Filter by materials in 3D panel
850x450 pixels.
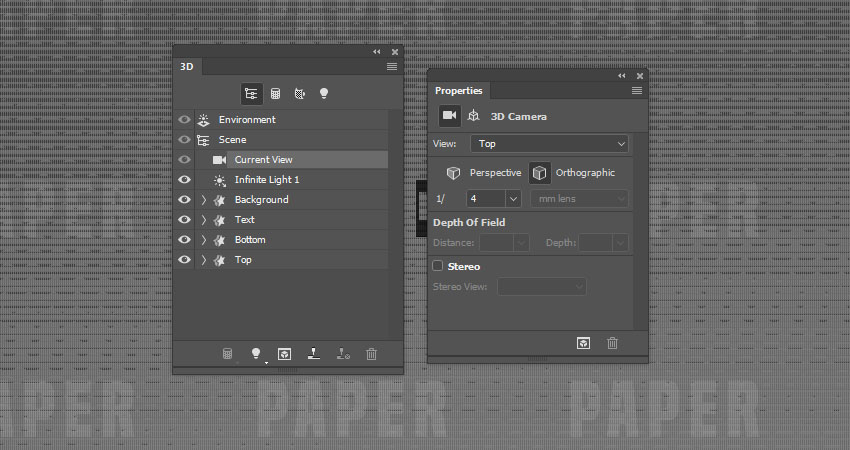[300, 94]
